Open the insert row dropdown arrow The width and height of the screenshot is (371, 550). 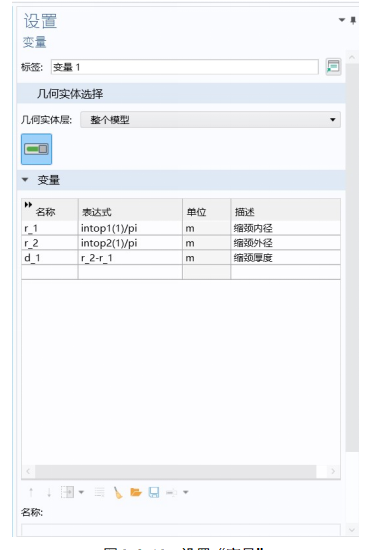(81, 492)
